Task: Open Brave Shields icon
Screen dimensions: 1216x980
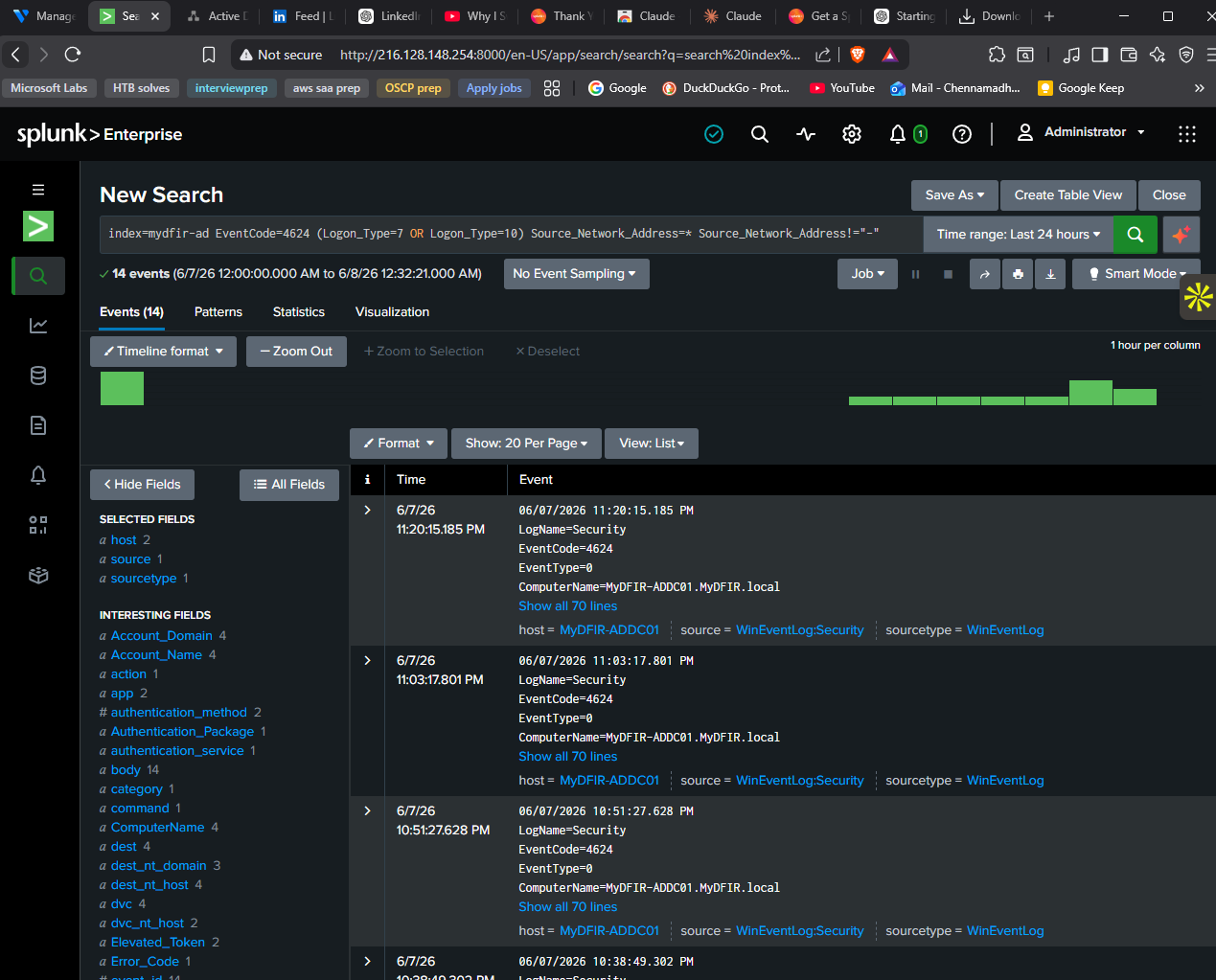Action: coord(858,55)
